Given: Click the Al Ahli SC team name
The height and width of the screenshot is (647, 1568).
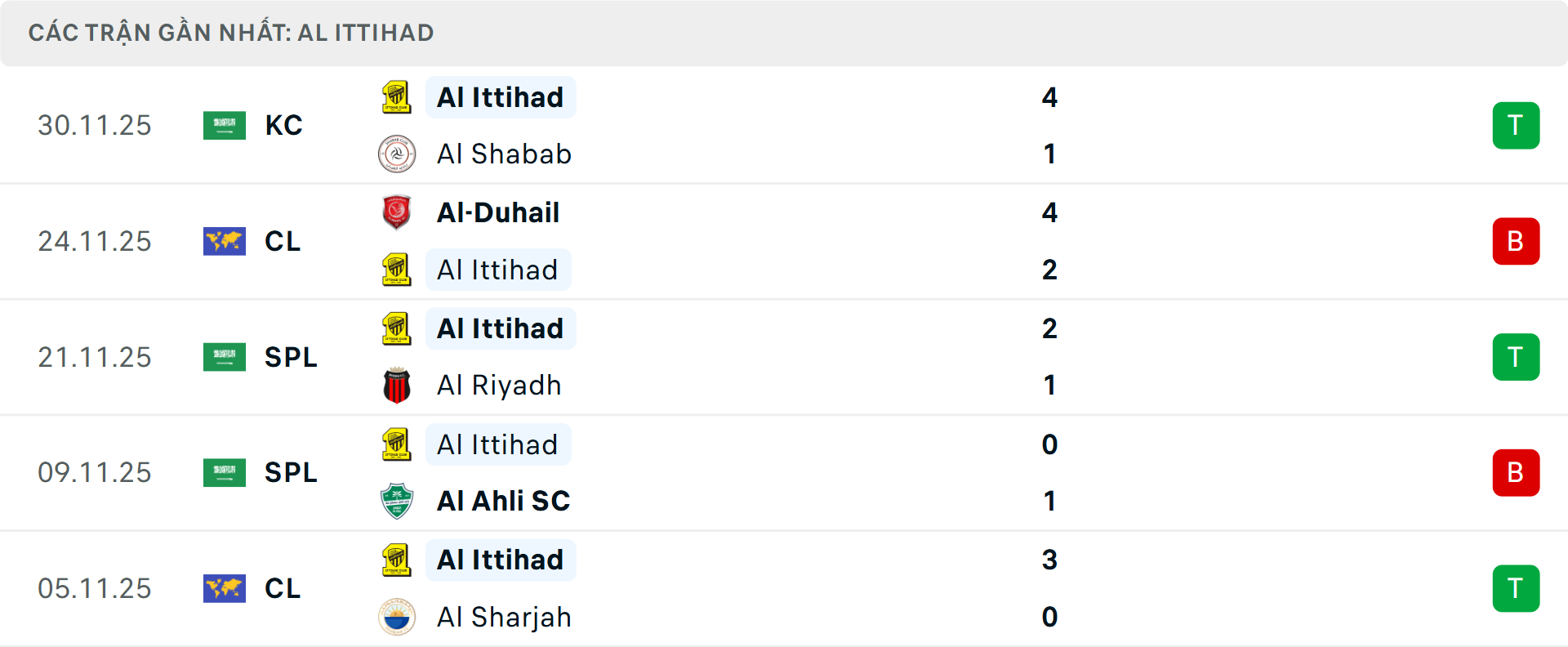Looking at the screenshot, I should 503,501.
